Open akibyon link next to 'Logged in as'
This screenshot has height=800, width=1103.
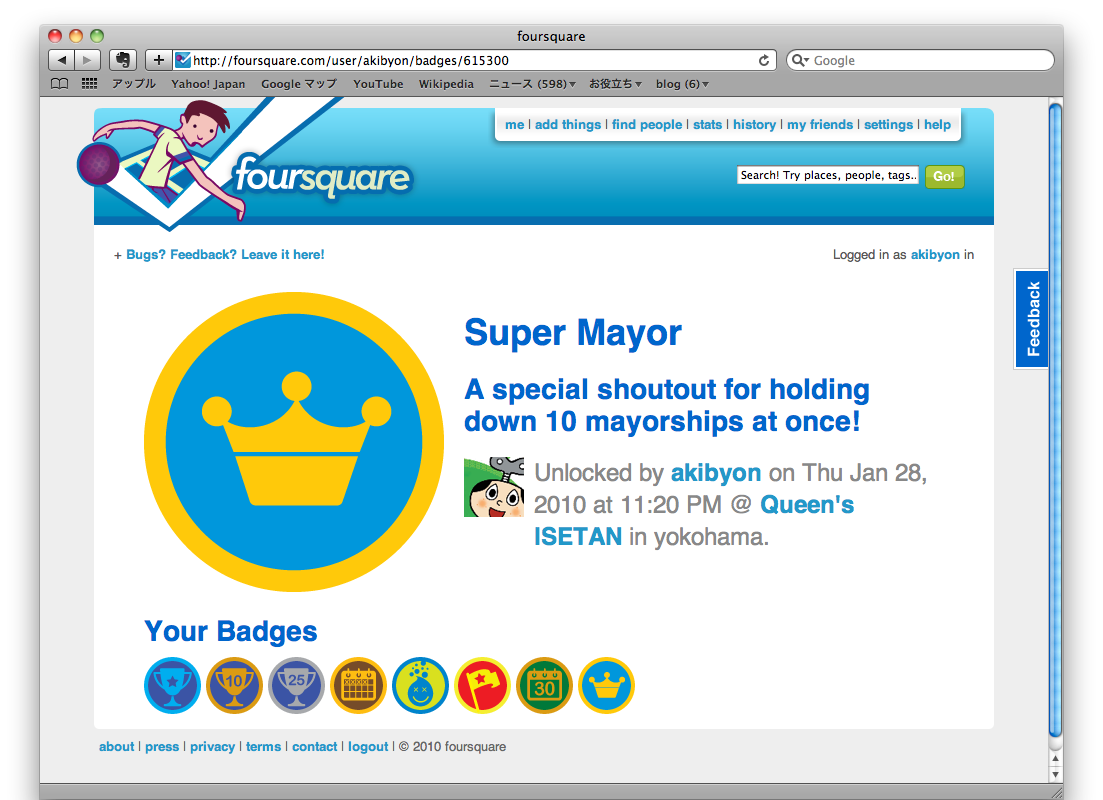(935, 255)
